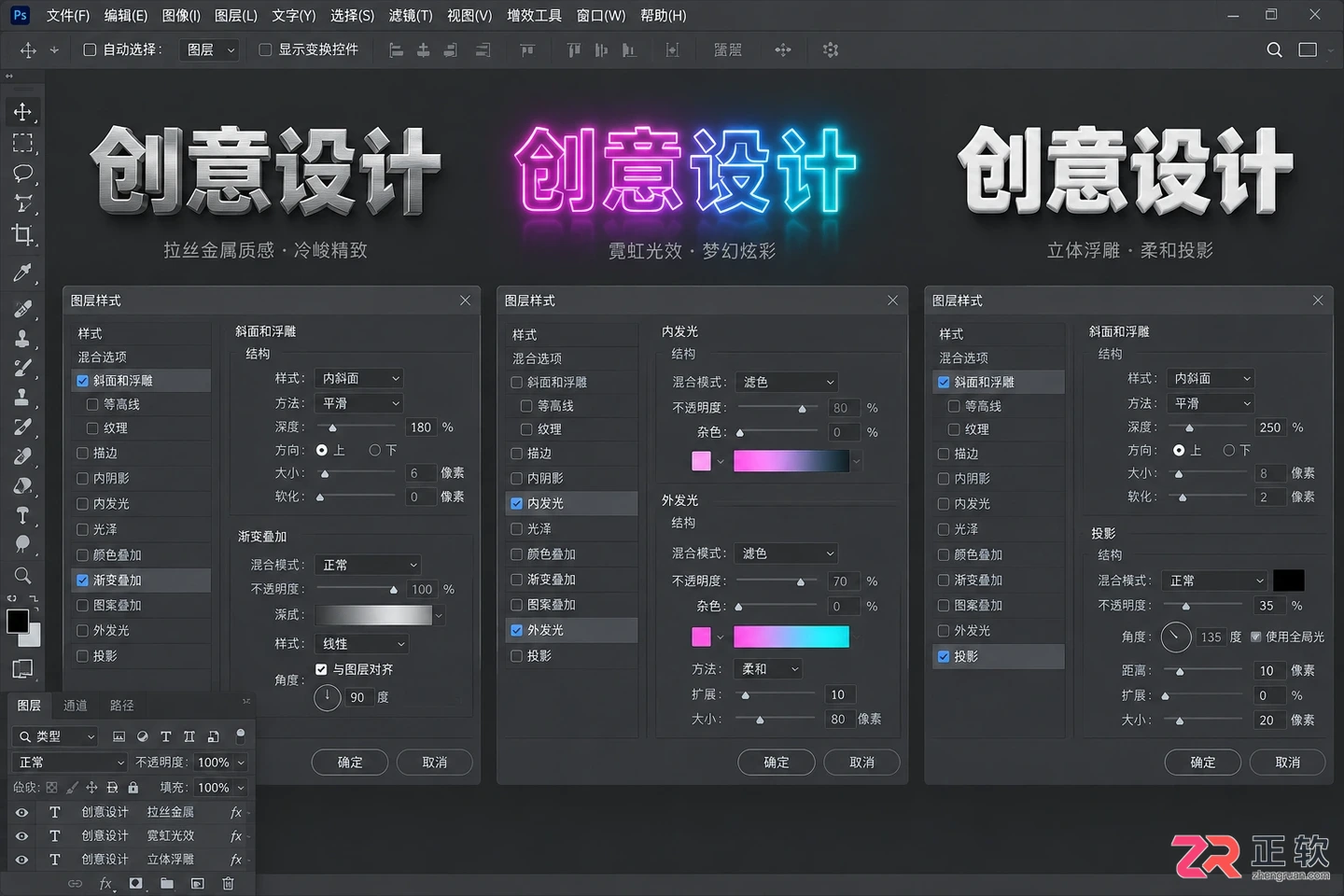Open the 线性 gradient style dropdown
The image size is (1344, 896).
click(x=362, y=644)
